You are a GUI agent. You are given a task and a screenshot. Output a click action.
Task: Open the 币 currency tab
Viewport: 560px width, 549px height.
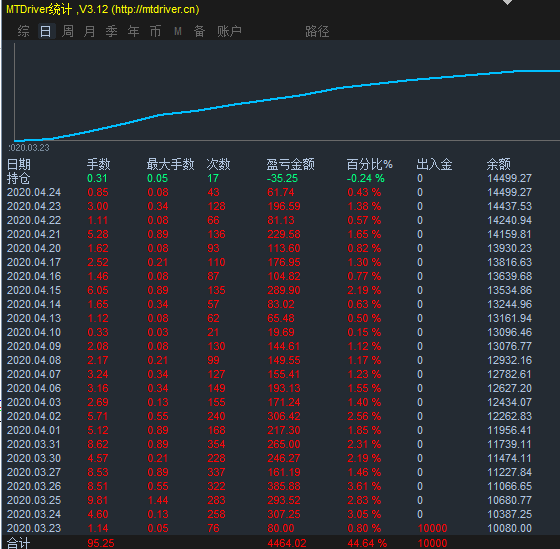[x=155, y=31]
